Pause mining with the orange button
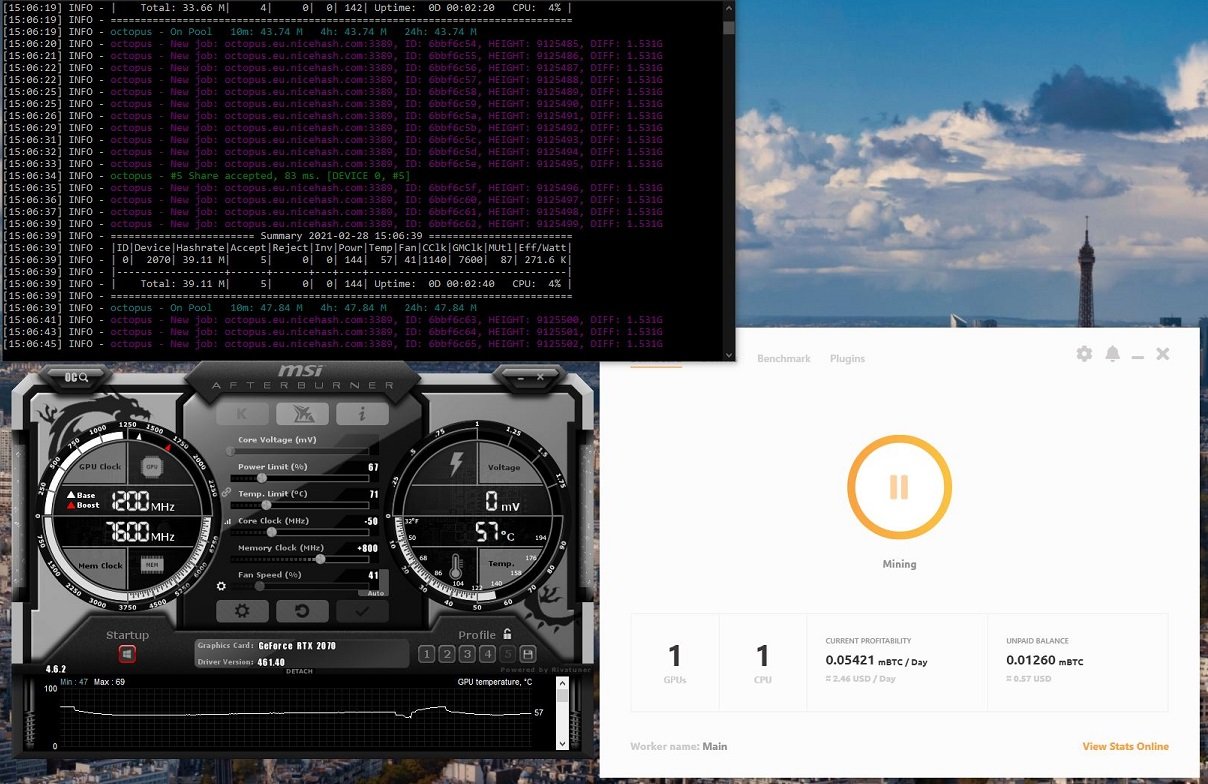Screen dimensions: 1208x784 899,487
